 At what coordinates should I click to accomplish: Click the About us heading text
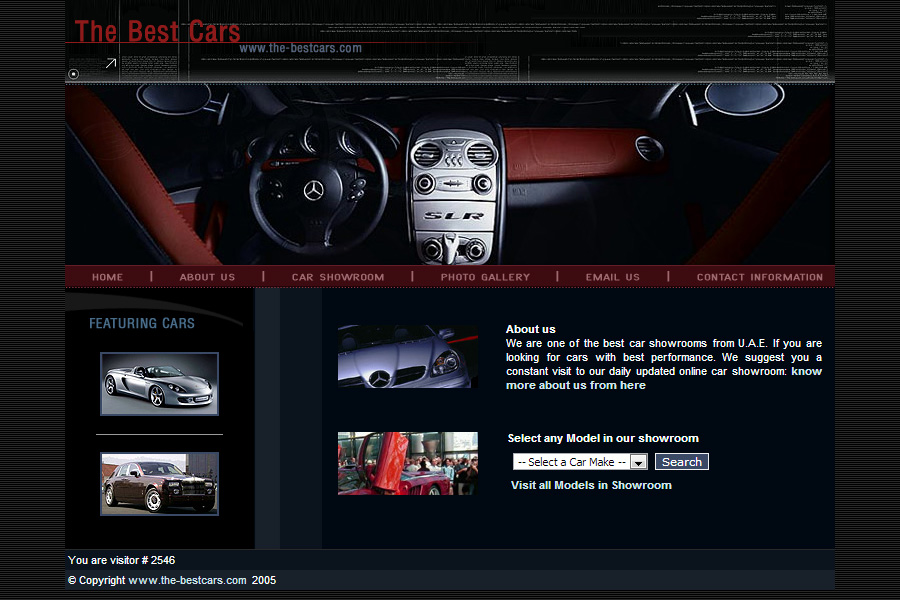coord(530,329)
